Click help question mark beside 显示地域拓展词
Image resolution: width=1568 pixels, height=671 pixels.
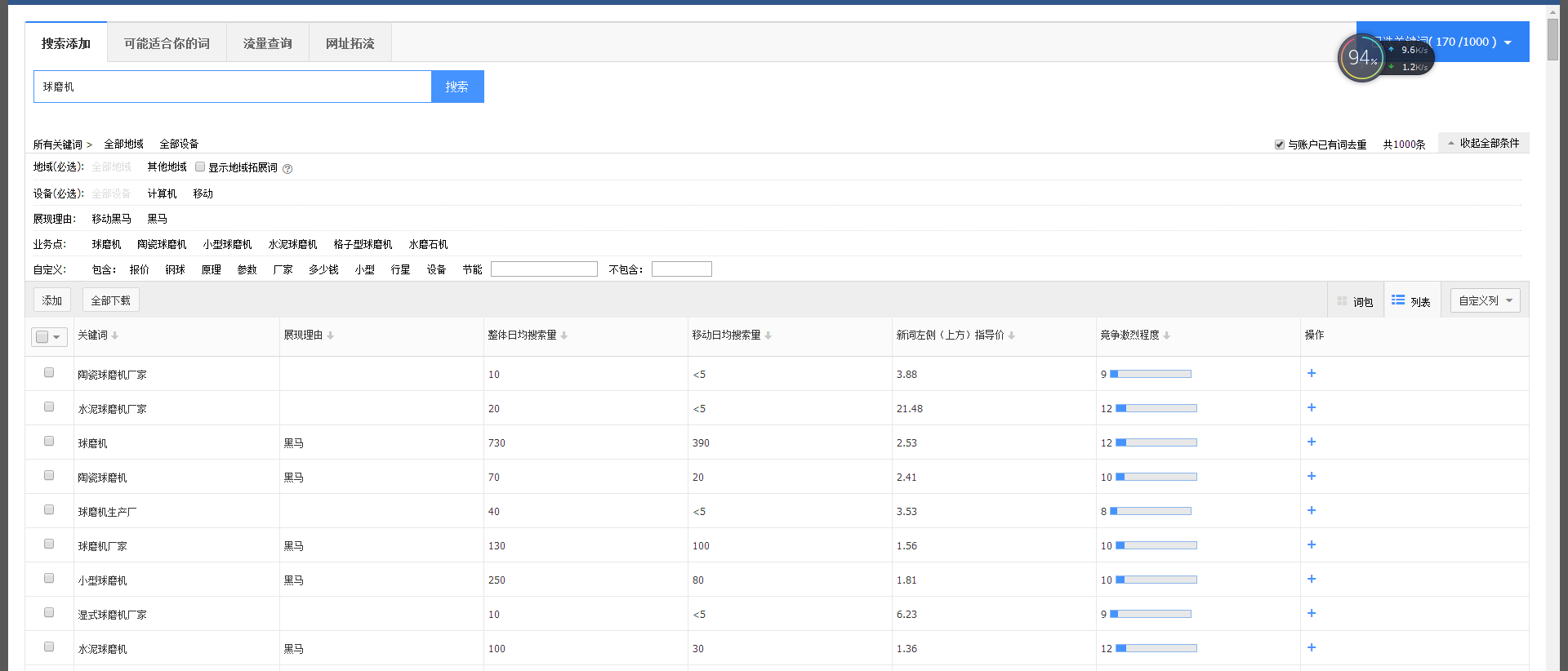(x=287, y=169)
